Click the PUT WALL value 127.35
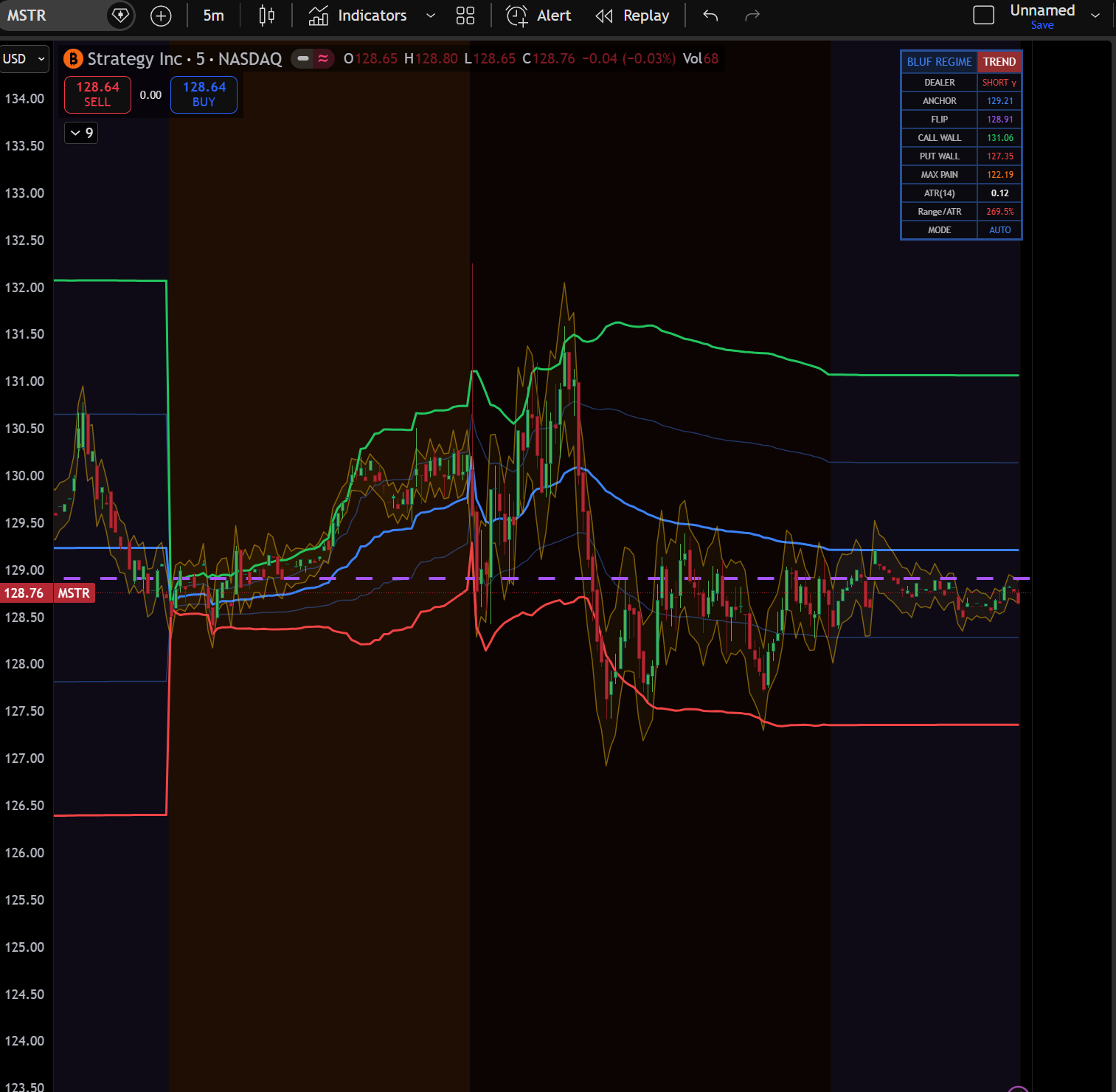 pos(999,156)
